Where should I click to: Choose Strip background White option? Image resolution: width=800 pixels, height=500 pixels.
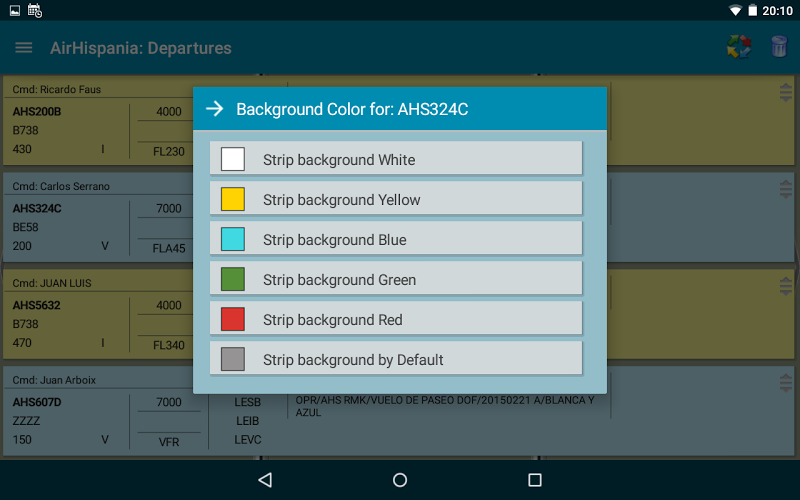coord(396,158)
